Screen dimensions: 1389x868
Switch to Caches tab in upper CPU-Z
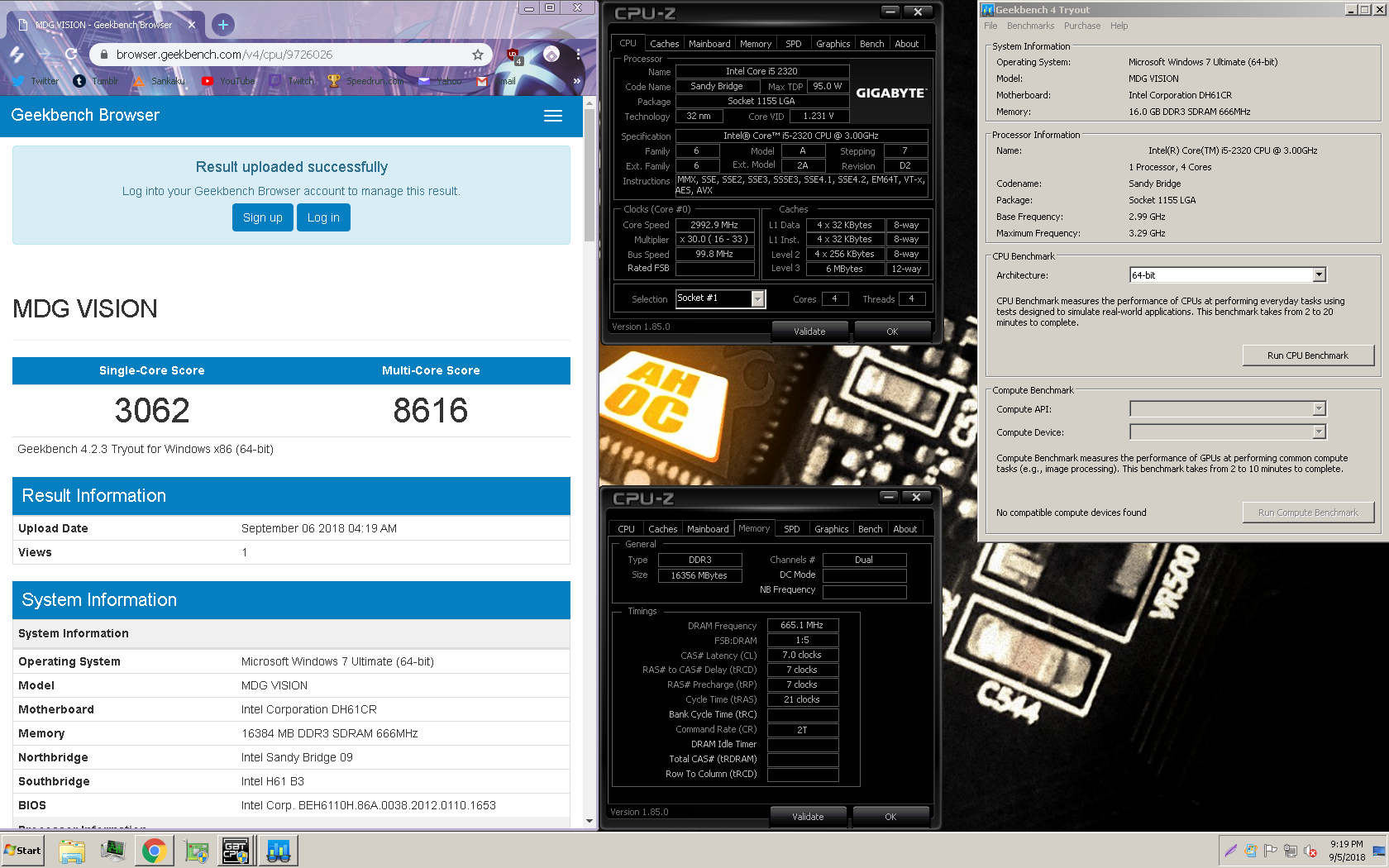(664, 44)
